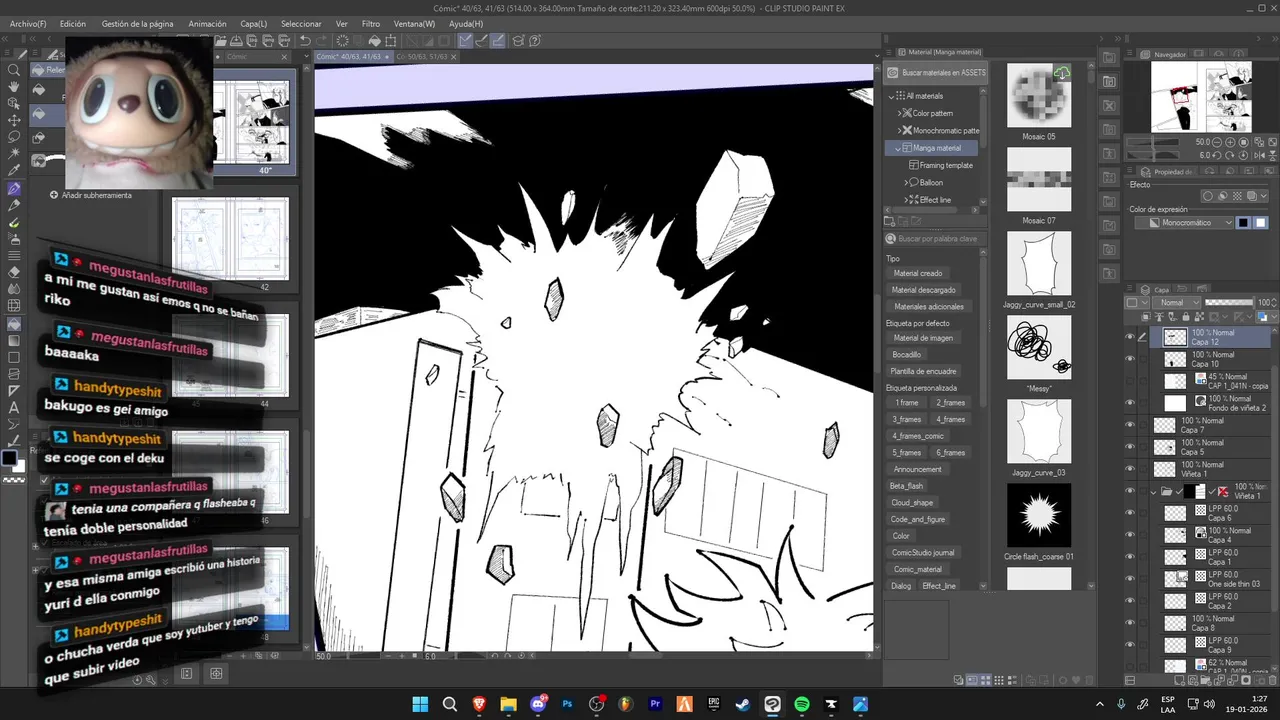Click Añadir subherramienta plus icon
Screen dimensions: 1280x720
point(54,195)
